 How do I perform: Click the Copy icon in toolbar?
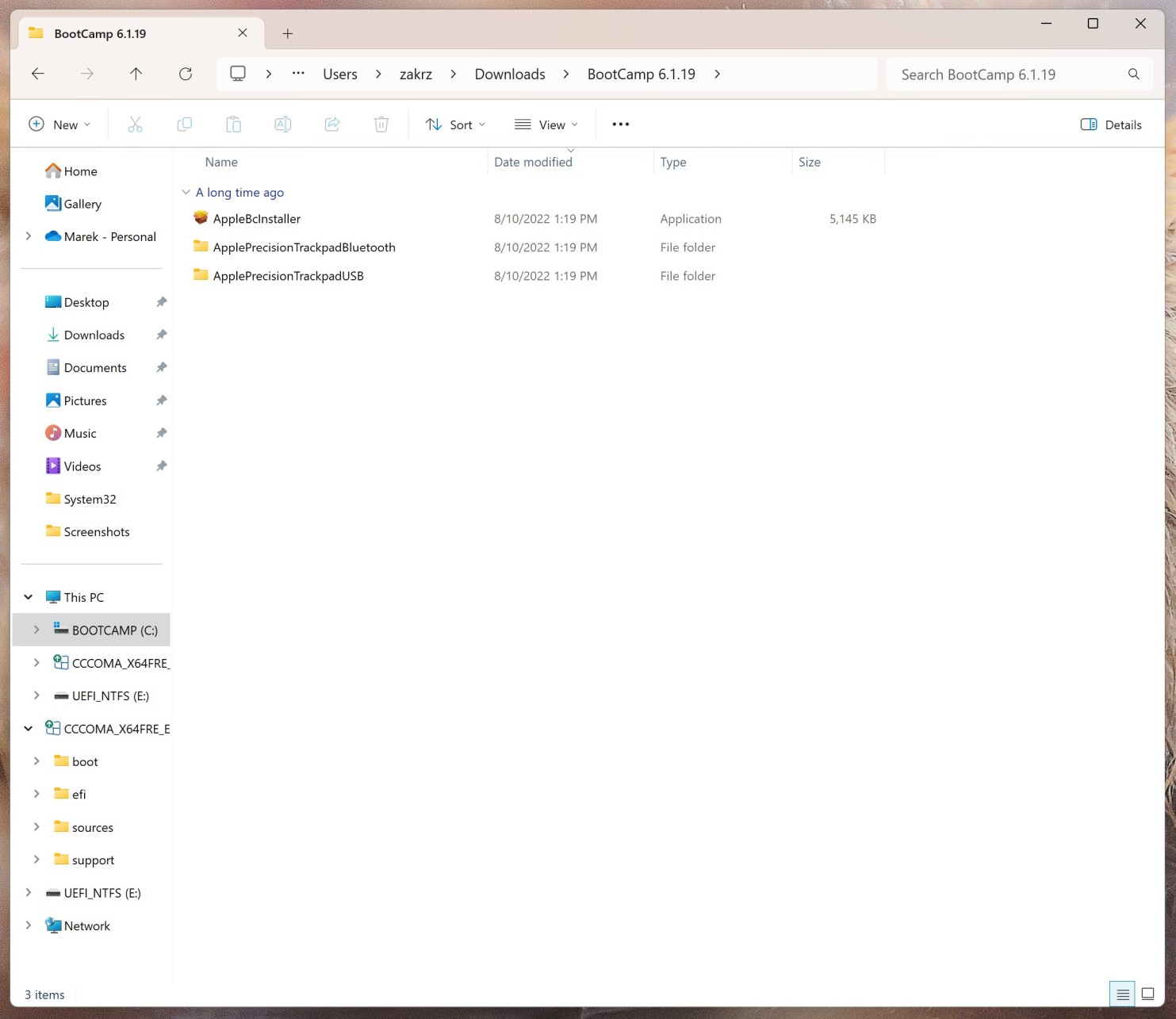(x=184, y=125)
